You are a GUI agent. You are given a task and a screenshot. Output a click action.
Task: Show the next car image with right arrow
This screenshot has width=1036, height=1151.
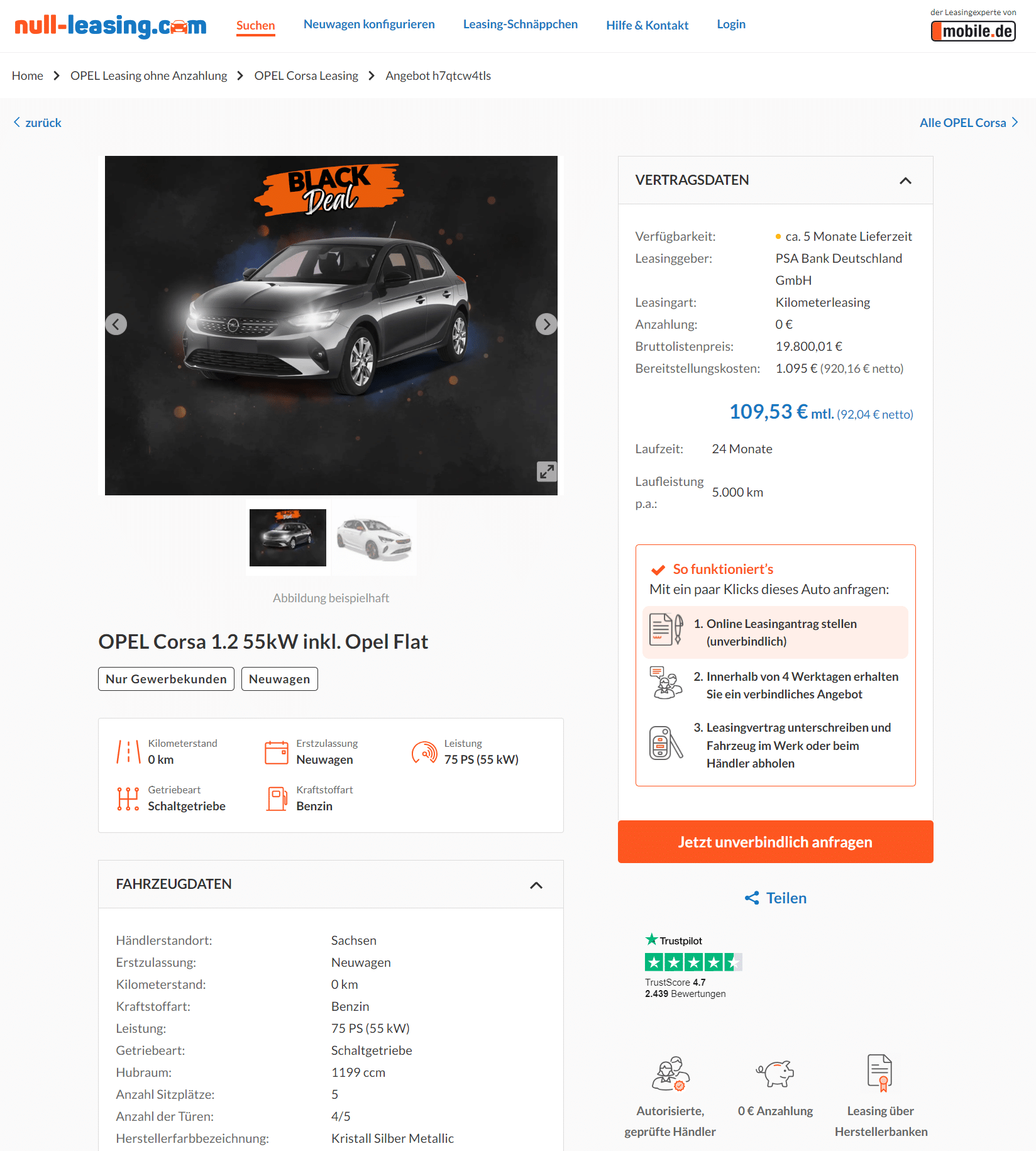(546, 324)
